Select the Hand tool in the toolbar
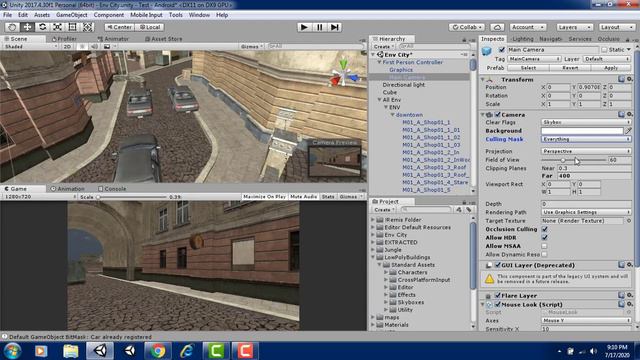The width and height of the screenshot is (640, 360). click(x=12, y=27)
